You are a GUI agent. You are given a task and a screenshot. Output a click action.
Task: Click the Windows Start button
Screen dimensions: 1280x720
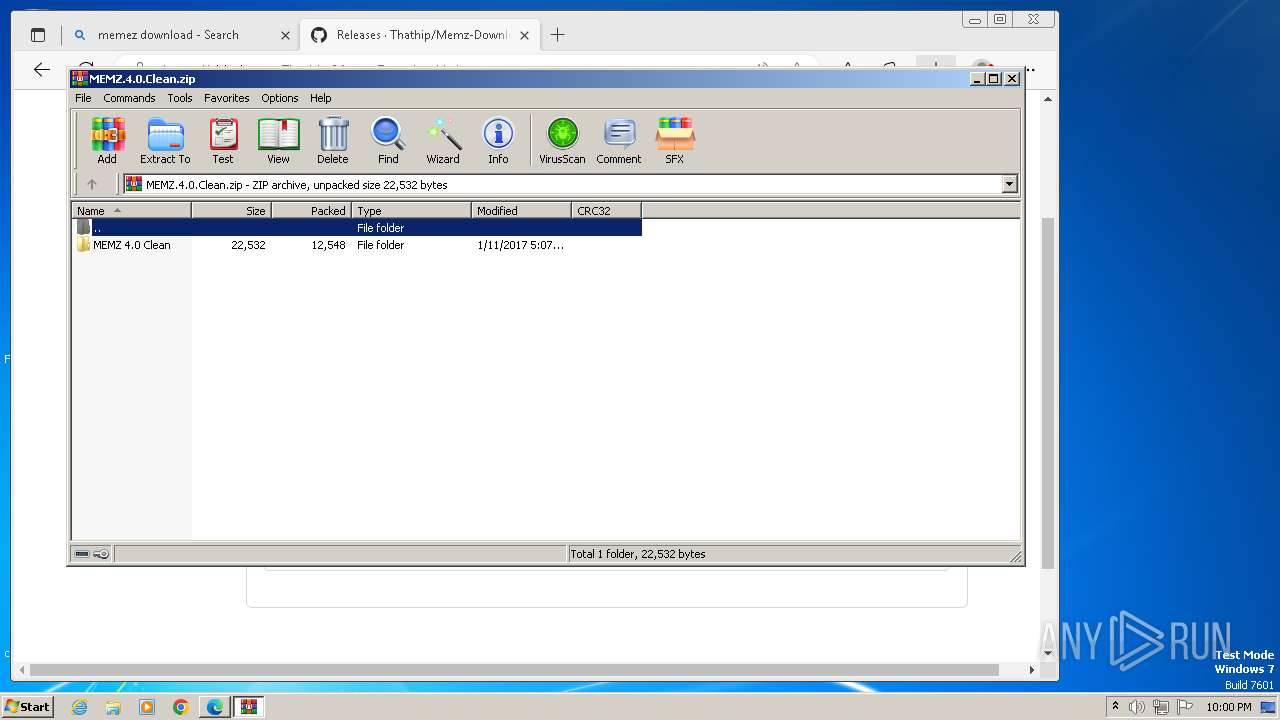coord(27,707)
